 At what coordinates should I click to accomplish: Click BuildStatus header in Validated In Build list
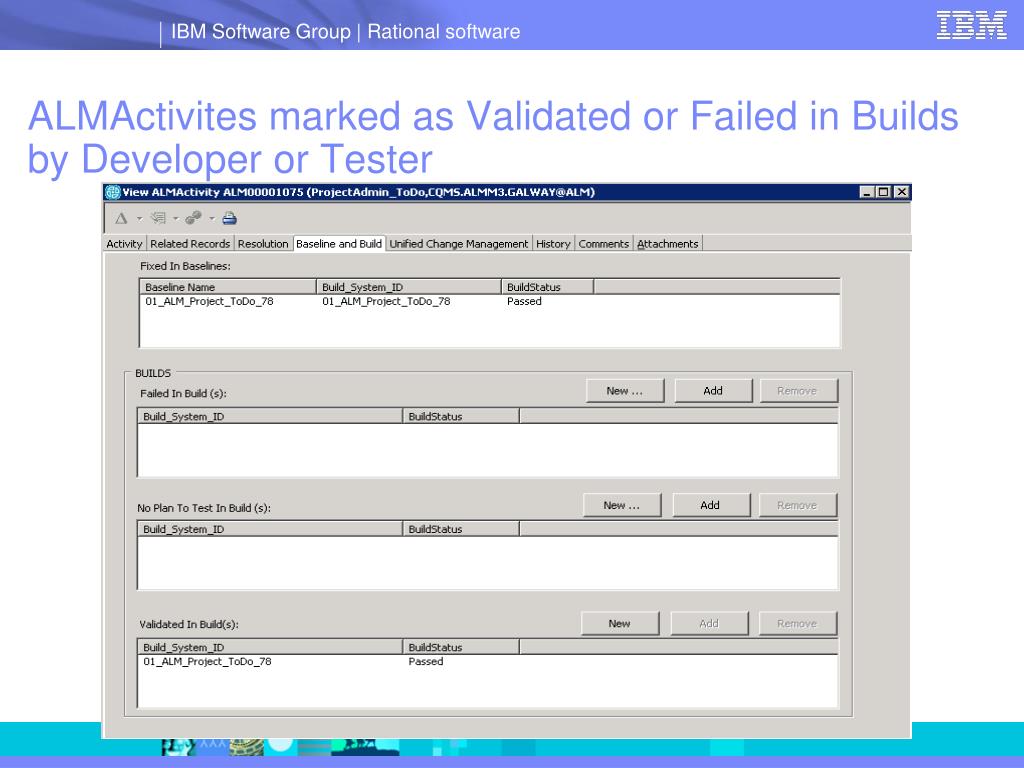[x=461, y=647]
